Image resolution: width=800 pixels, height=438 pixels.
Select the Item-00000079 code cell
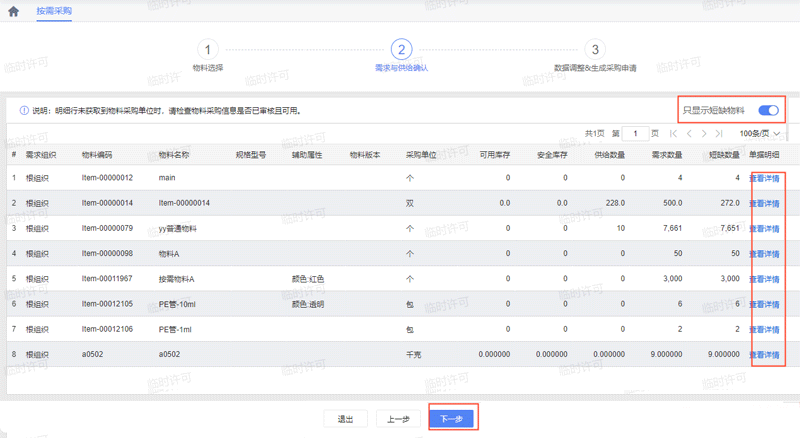pos(107,228)
